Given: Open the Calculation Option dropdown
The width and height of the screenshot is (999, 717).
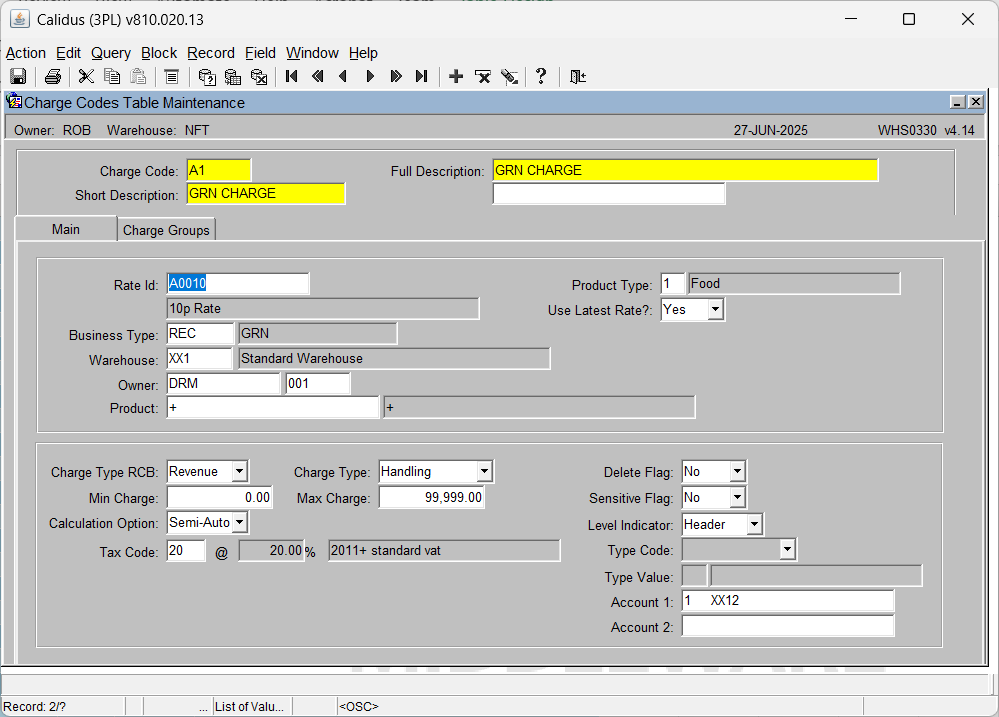Looking at the screenshot, I should [239, 523].
